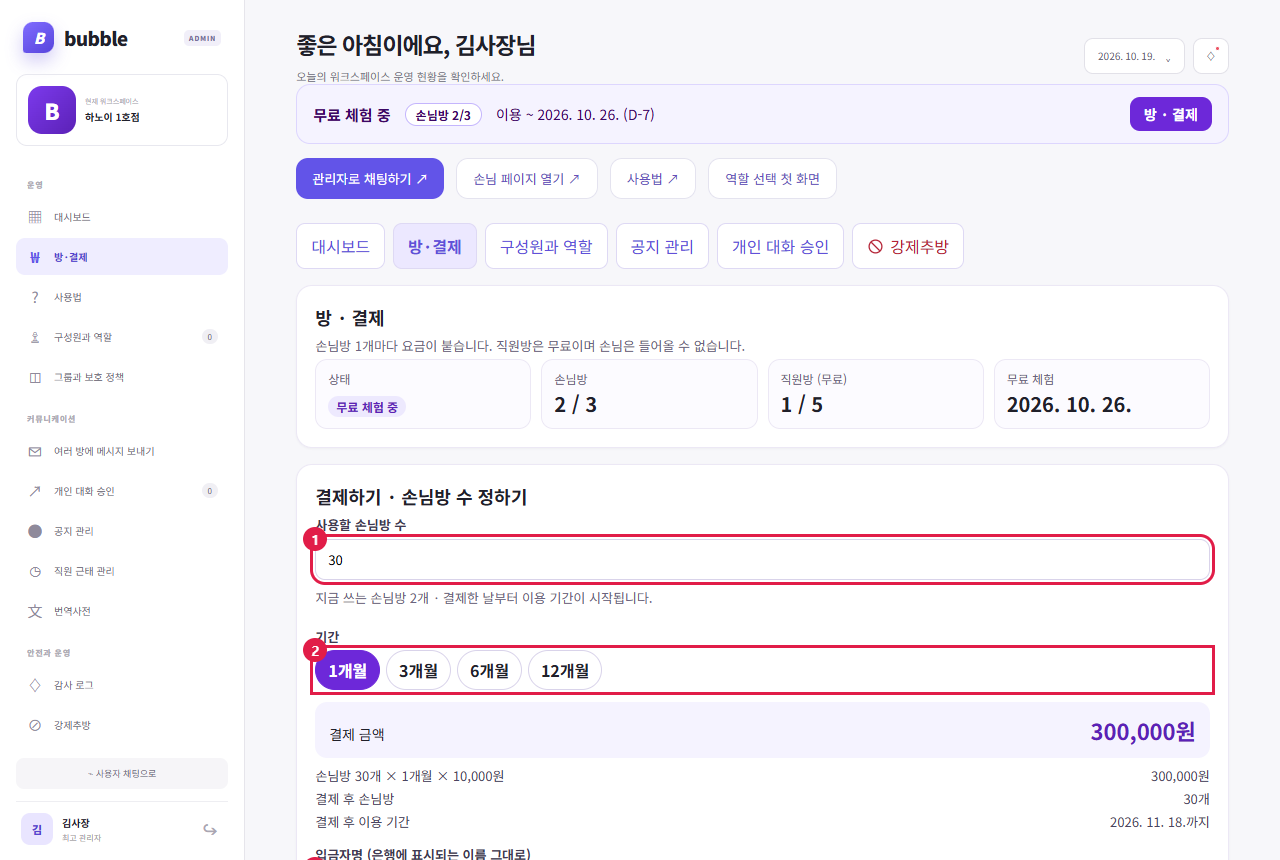Switch to the 구성원과 역할 tab
The height and width of the screenshot is (860, 1280).
pos(546,246)
